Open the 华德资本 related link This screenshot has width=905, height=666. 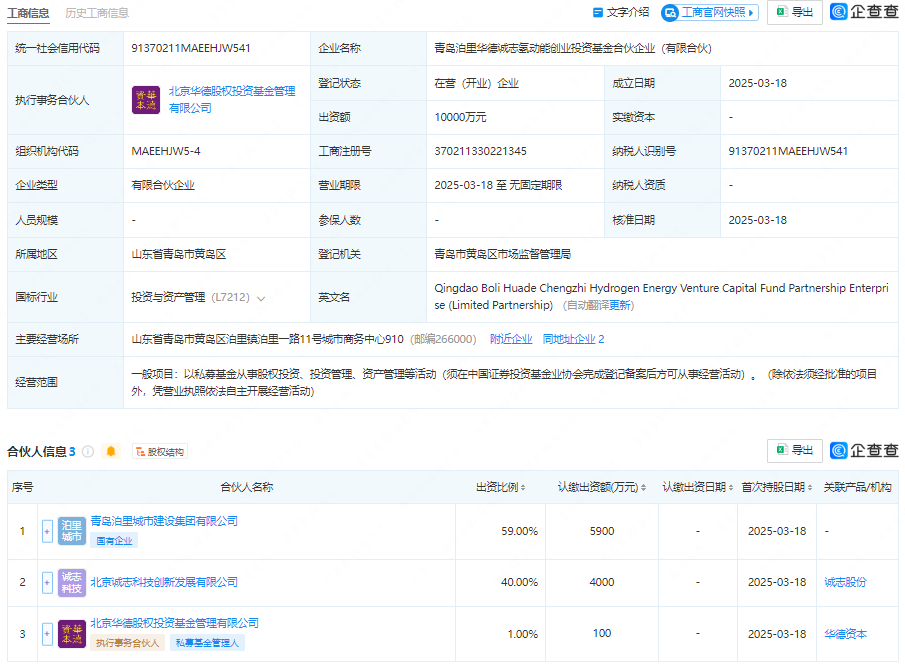click(846, 634)
